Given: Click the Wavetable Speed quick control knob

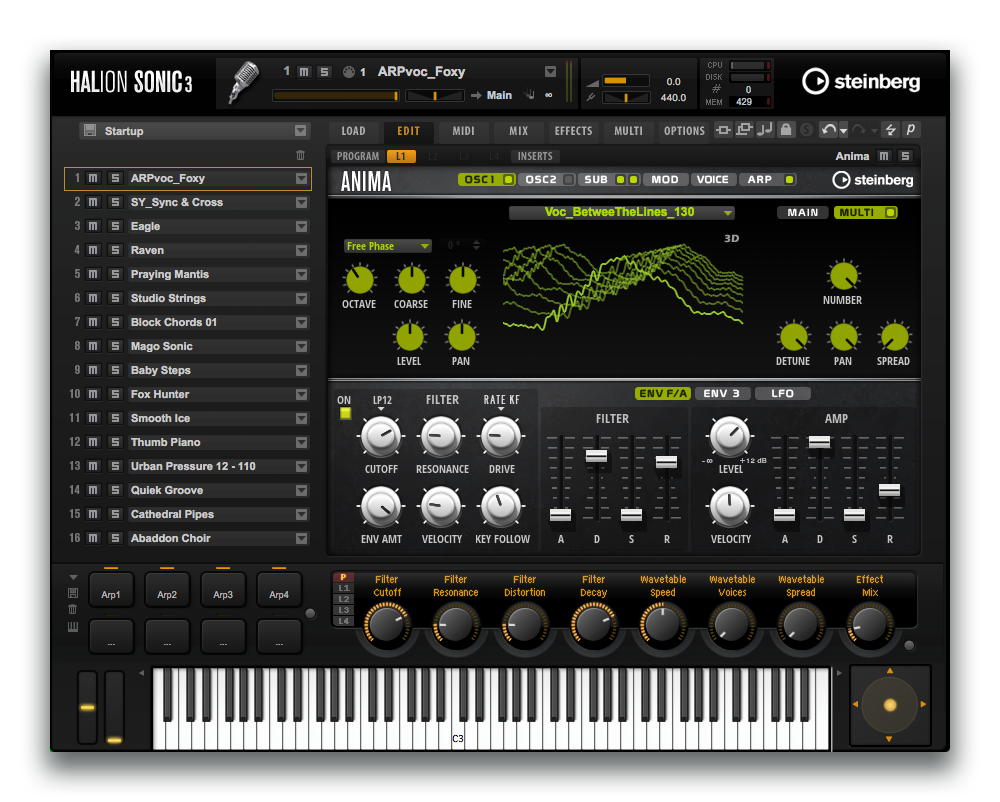Looking at the screenshot, I should (x=663, y=623).
